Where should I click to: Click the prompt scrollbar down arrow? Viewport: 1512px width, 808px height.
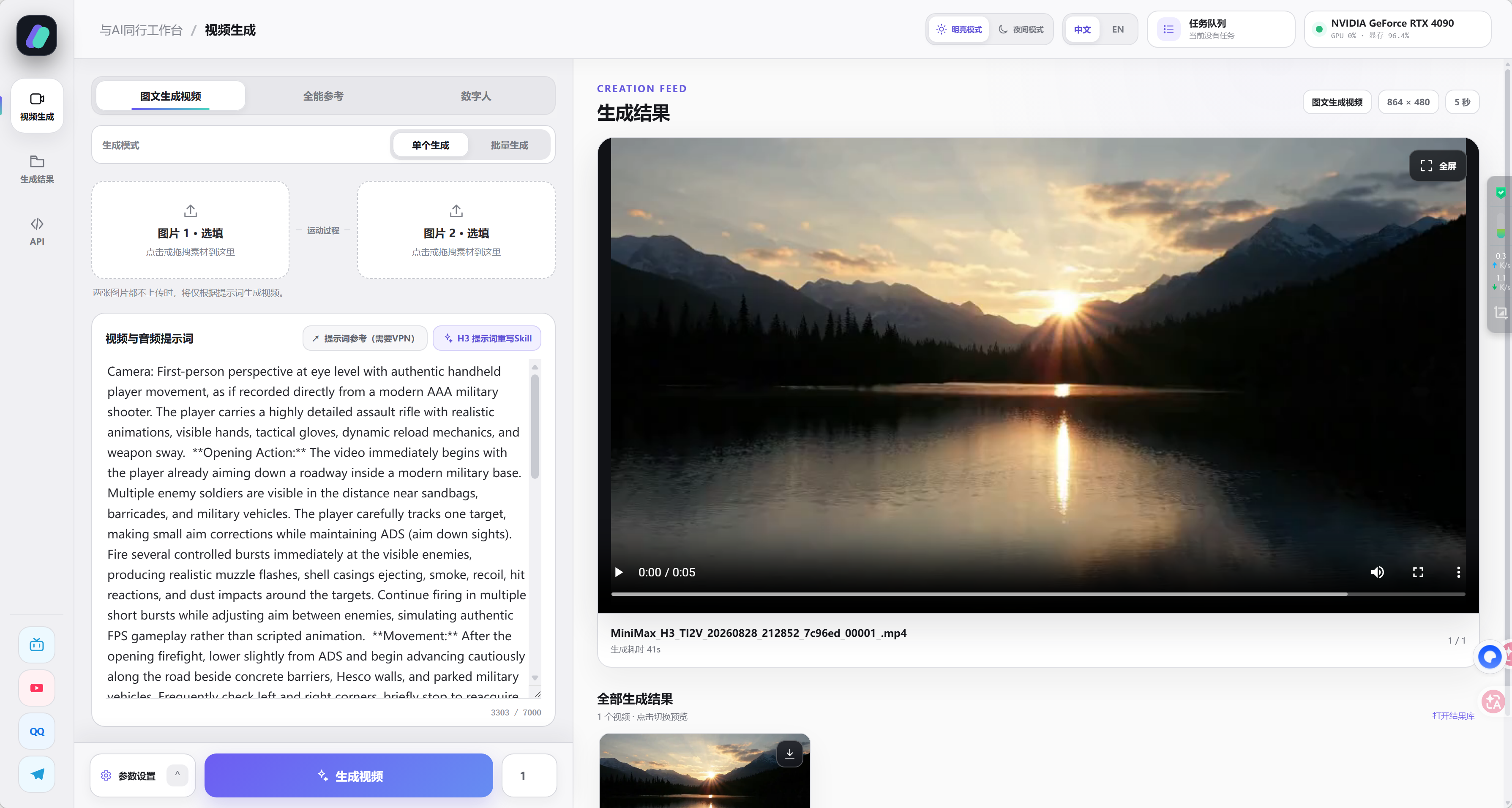[535, 678]
